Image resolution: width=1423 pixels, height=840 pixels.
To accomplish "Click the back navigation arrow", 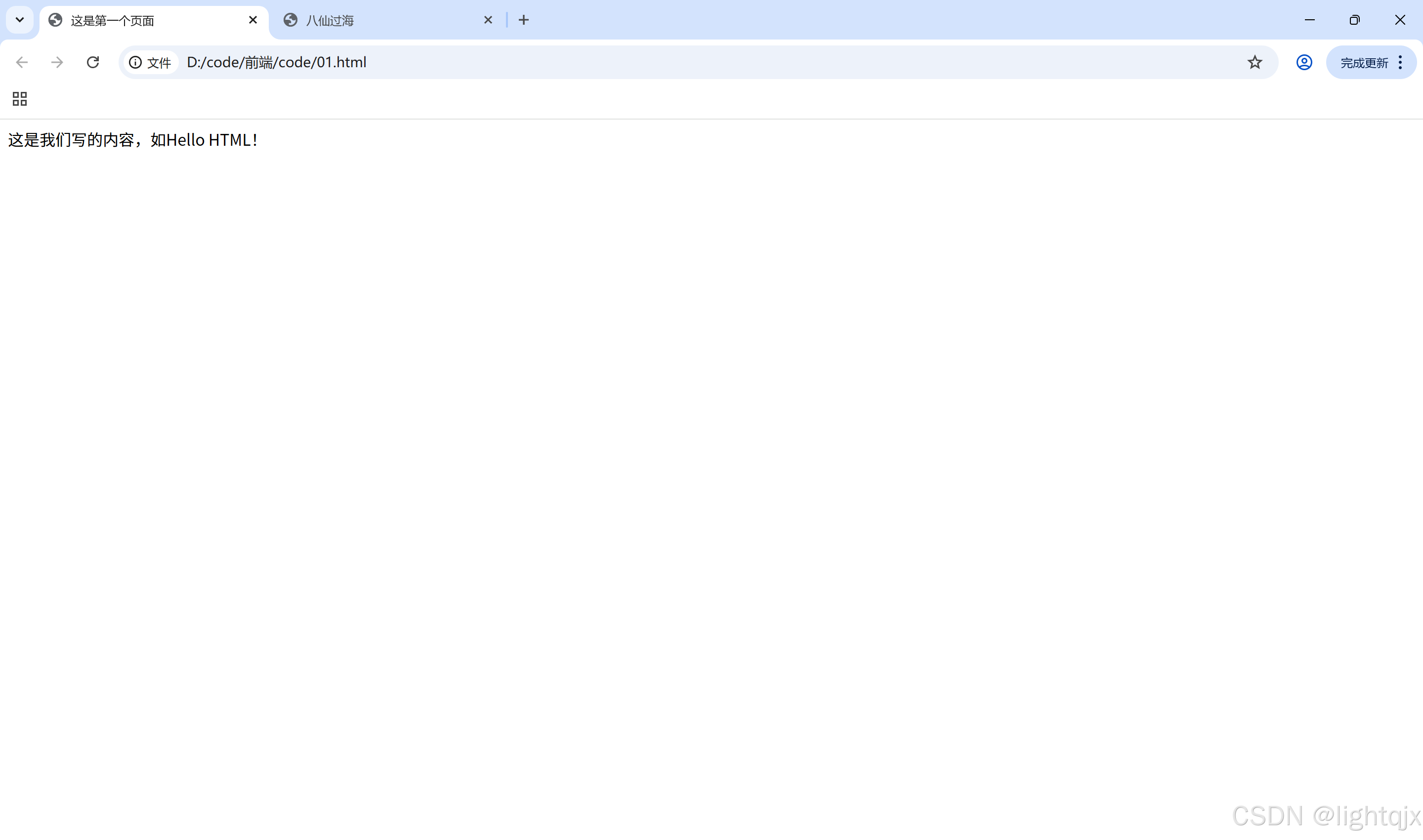I will coord(22,62).
